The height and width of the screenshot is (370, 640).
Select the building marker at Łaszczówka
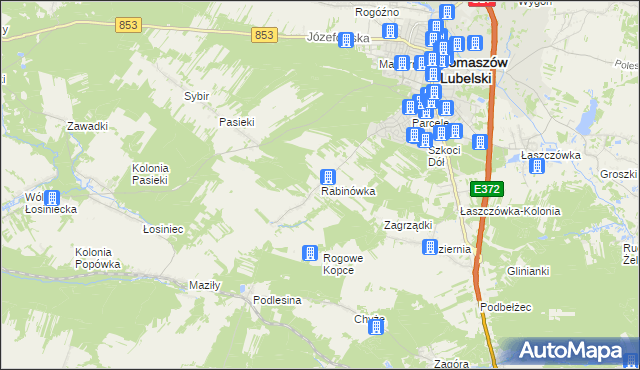pyautogui.click(x=537, y=166)
